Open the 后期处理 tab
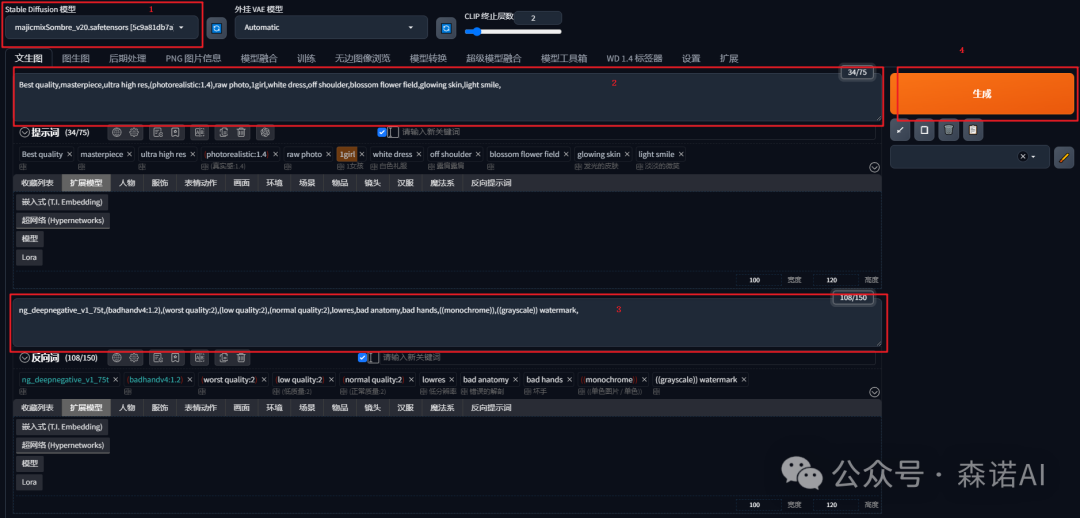Viewport: 1080px width, 518px height. point(127,59)
